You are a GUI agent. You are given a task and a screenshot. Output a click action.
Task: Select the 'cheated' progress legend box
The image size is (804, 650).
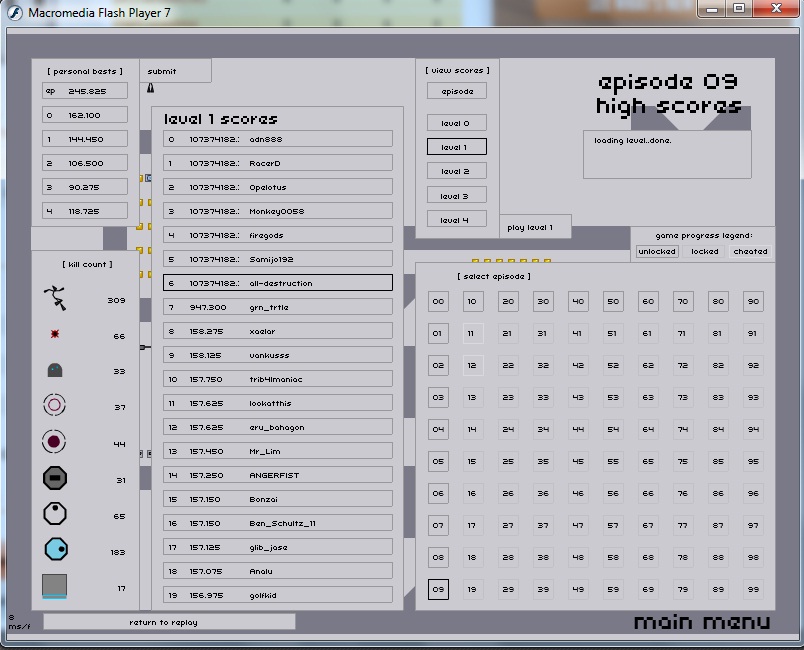pyautogui.click(x=750, y=251)
